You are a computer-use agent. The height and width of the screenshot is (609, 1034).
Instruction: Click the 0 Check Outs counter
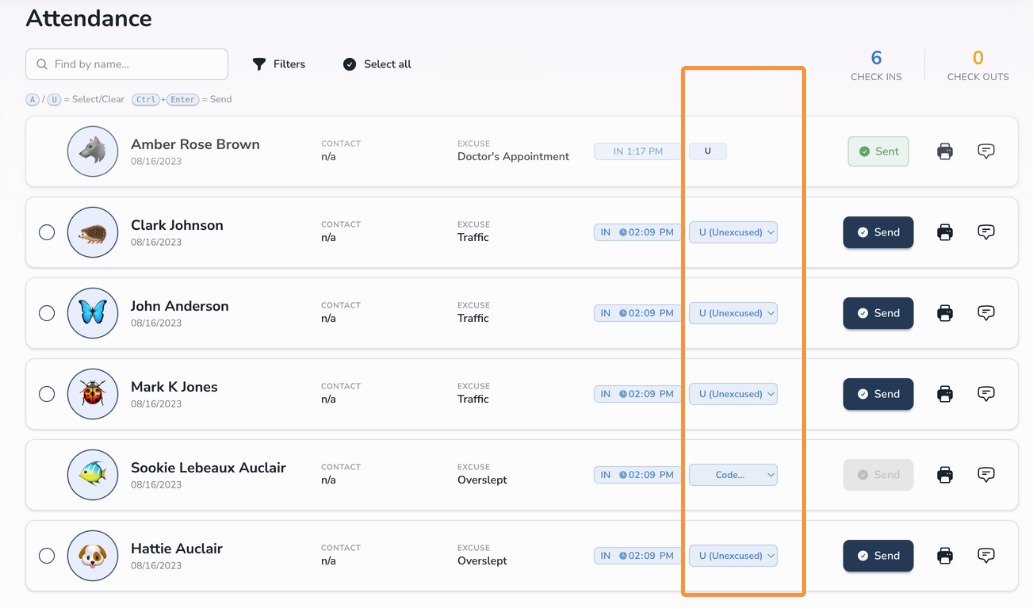click(978, 65)
